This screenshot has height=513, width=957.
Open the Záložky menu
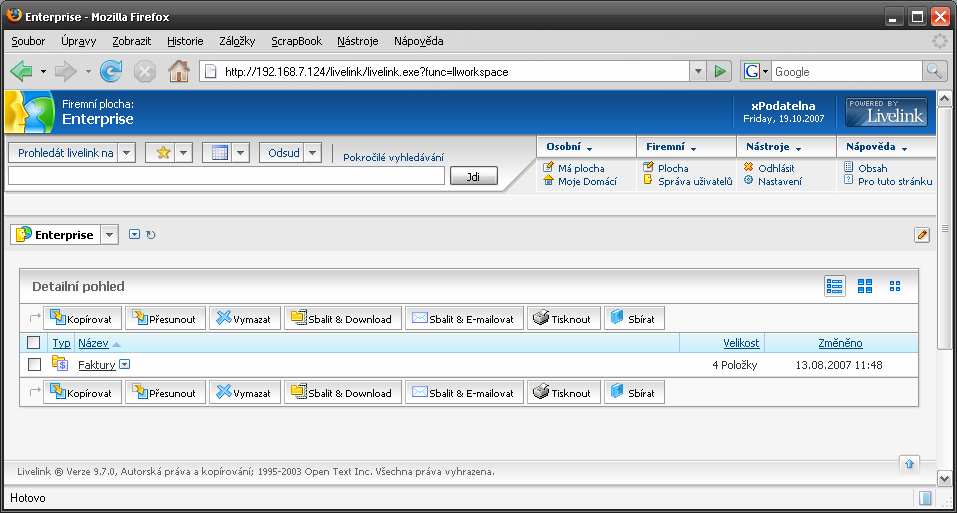(237, 41)
